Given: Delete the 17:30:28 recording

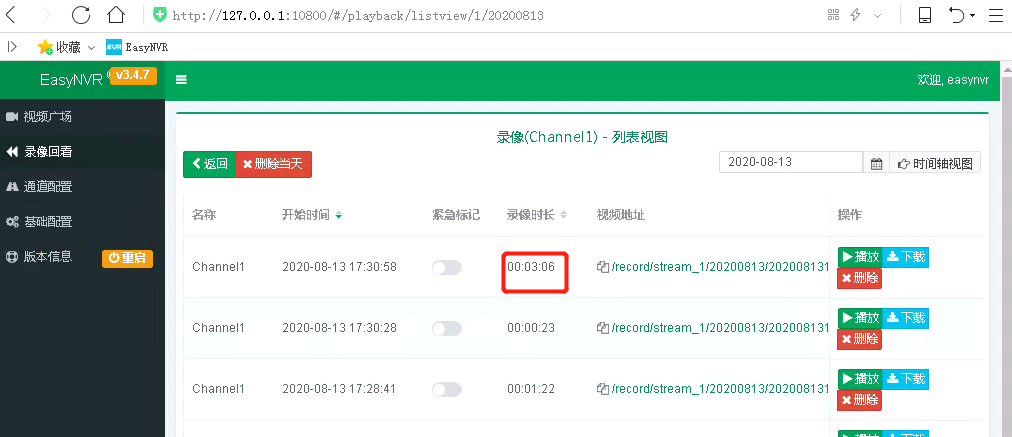Looking at the screenshot, I should coord(860,339).
